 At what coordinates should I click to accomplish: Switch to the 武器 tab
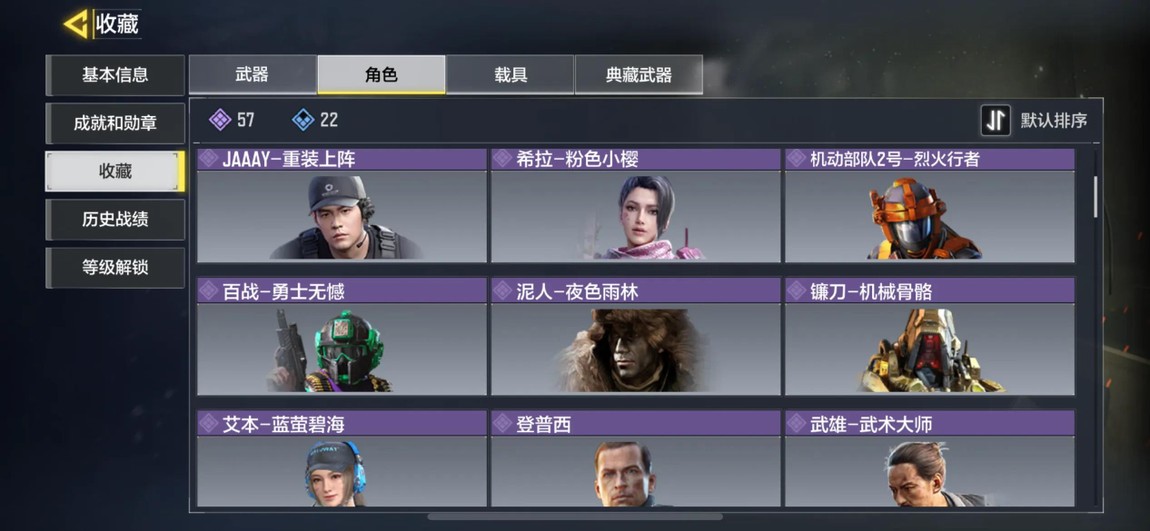pos(252,74)
